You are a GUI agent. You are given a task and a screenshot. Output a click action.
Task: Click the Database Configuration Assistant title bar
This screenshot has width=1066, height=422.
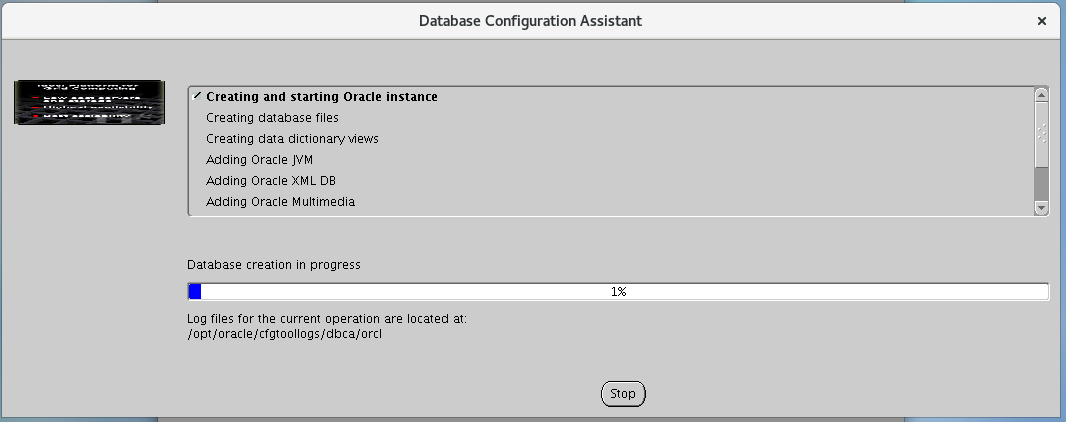click(x=530, y=19)
